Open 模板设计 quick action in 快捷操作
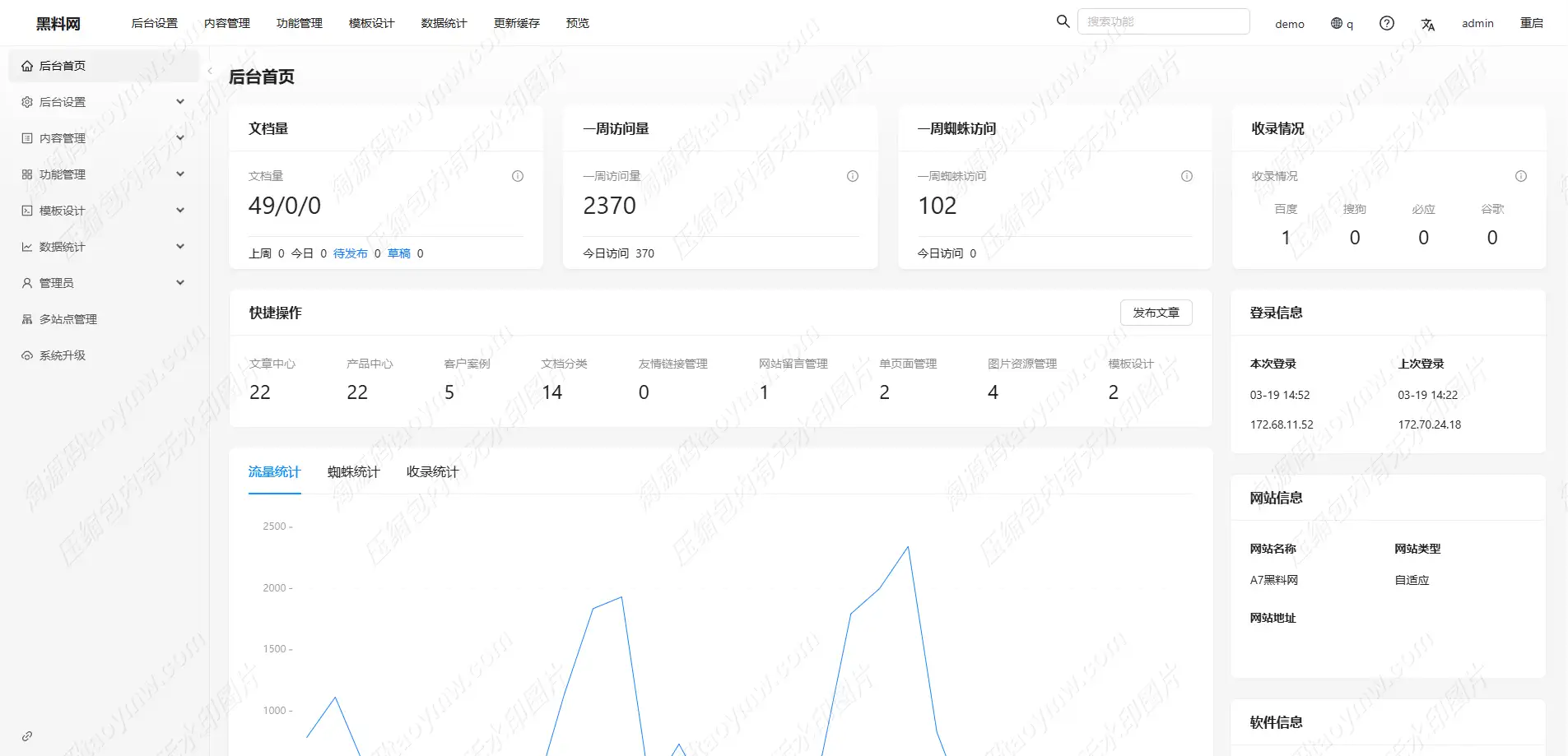This screenshot has width=1568, height=756. click(1131, 364)
